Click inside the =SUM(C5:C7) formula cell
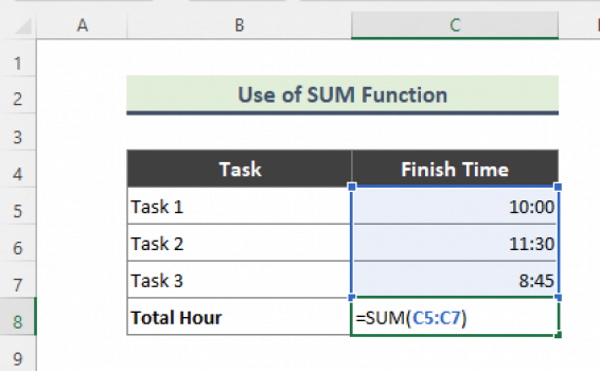 click(x=455, y=317)
